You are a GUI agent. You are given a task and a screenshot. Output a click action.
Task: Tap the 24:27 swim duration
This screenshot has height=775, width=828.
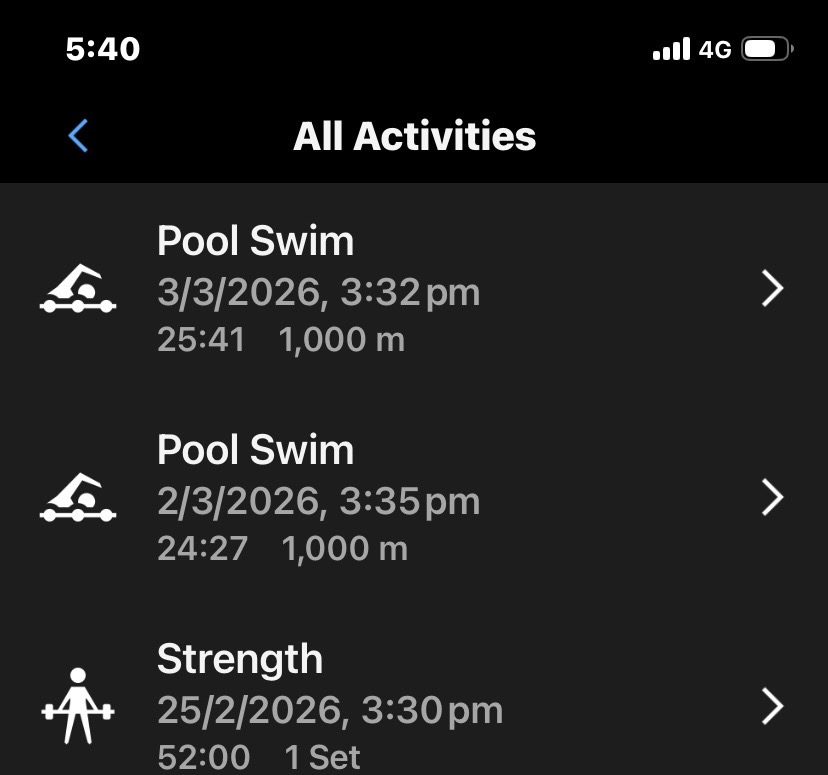click(202, 548)
